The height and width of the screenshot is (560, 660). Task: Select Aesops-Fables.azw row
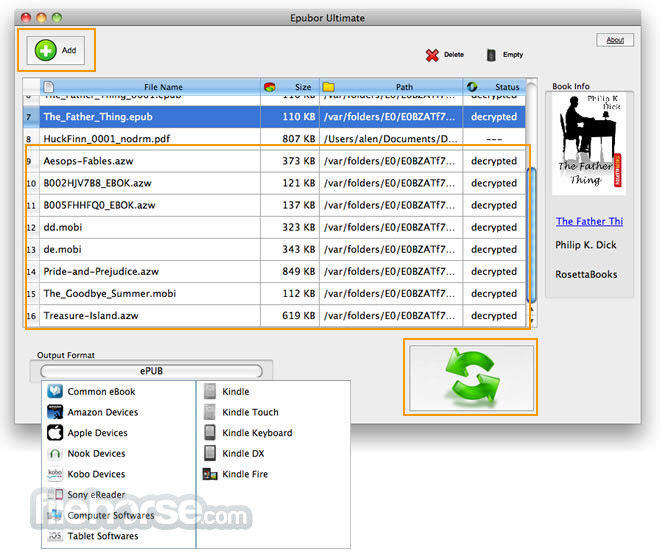tap(274, 161)
